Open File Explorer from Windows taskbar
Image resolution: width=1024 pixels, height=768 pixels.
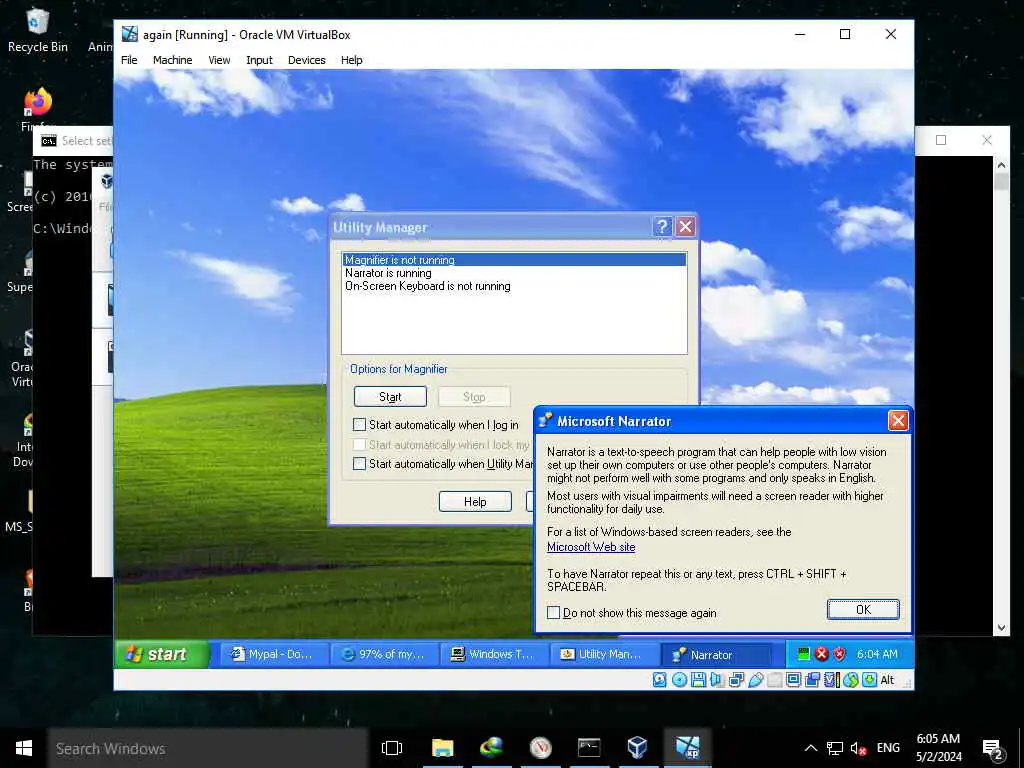click(x=442, y=748)
